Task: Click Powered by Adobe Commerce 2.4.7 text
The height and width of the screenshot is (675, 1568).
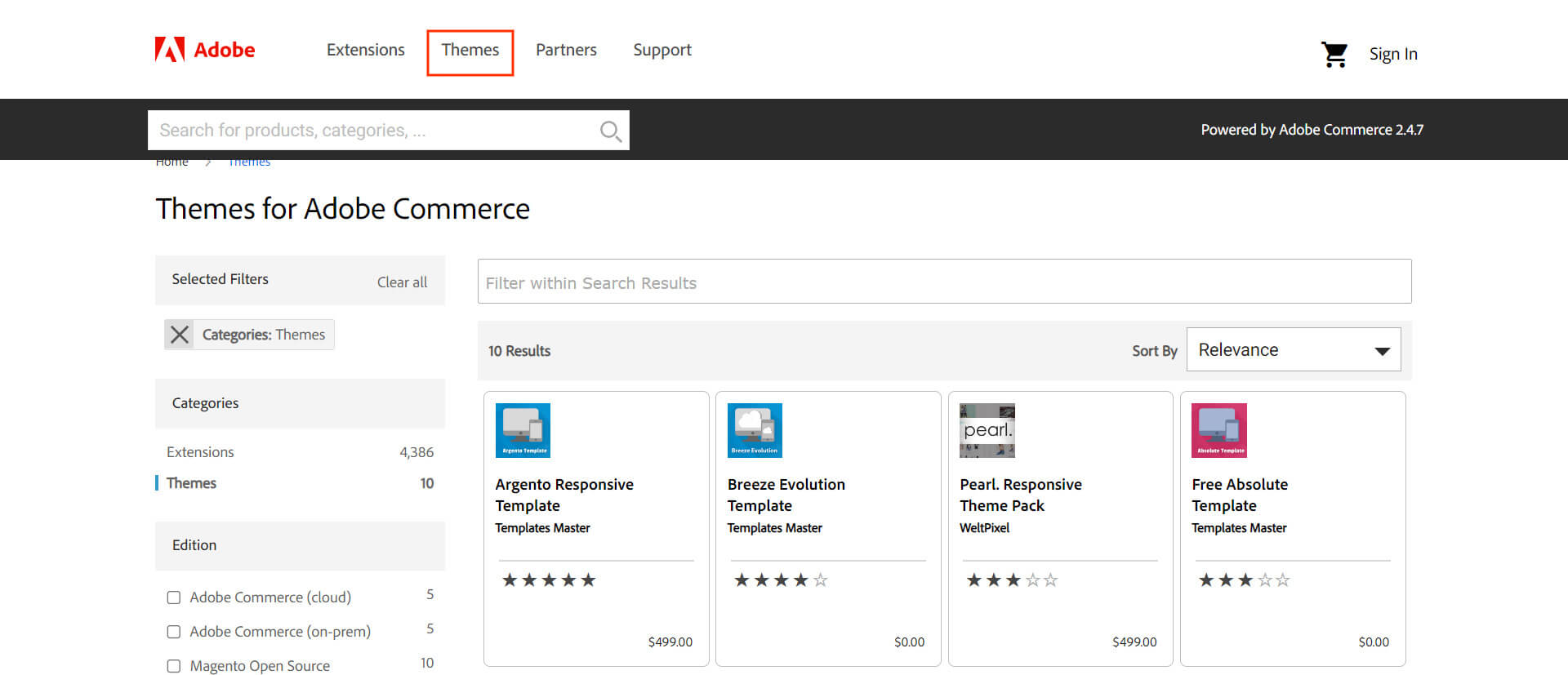Action: (1312, 130)
